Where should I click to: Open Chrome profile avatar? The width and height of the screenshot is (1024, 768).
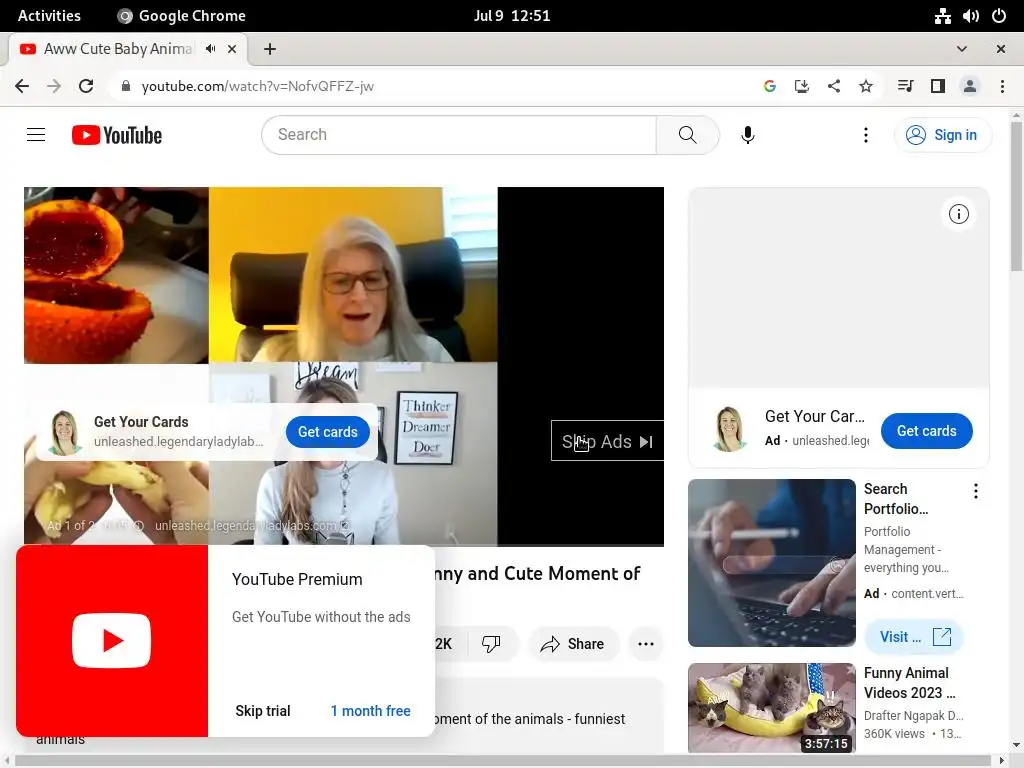coord(970,86)
